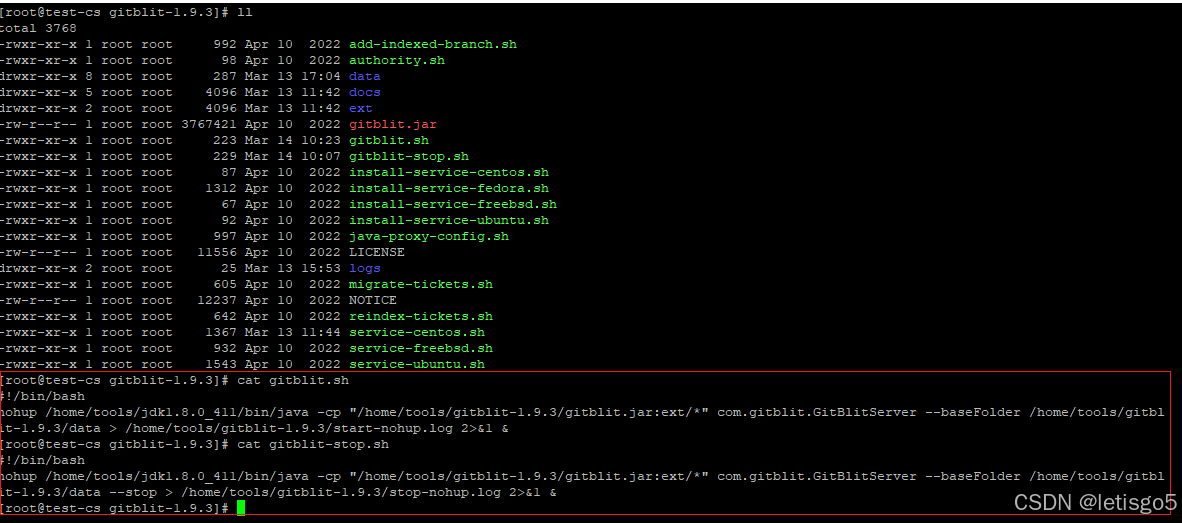This screenshot has height=523, width=1182.
Task: Click the add-indexed-branch.sh file name
Action: tap(433, 44)
